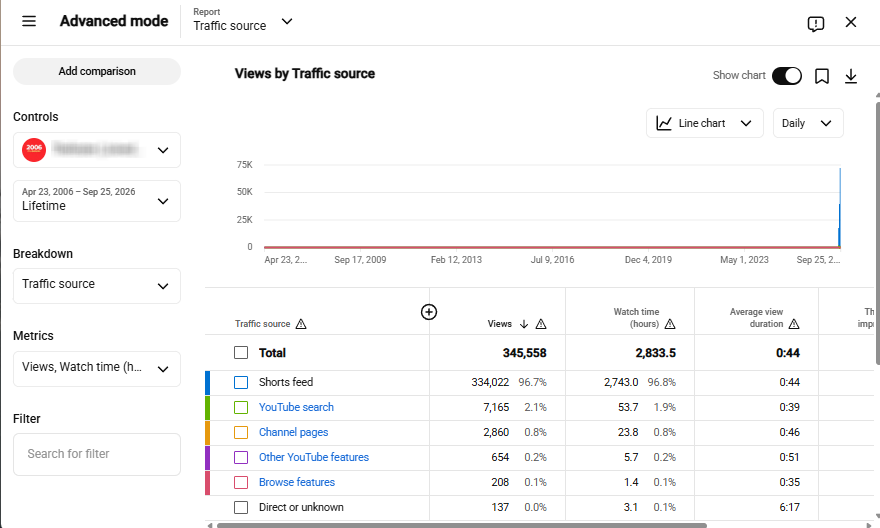The height and width of the screenshot is (528, 880).
Task: Click warning icon beside Average view duration
Action: pyautogui.click(x=794, y=324)
